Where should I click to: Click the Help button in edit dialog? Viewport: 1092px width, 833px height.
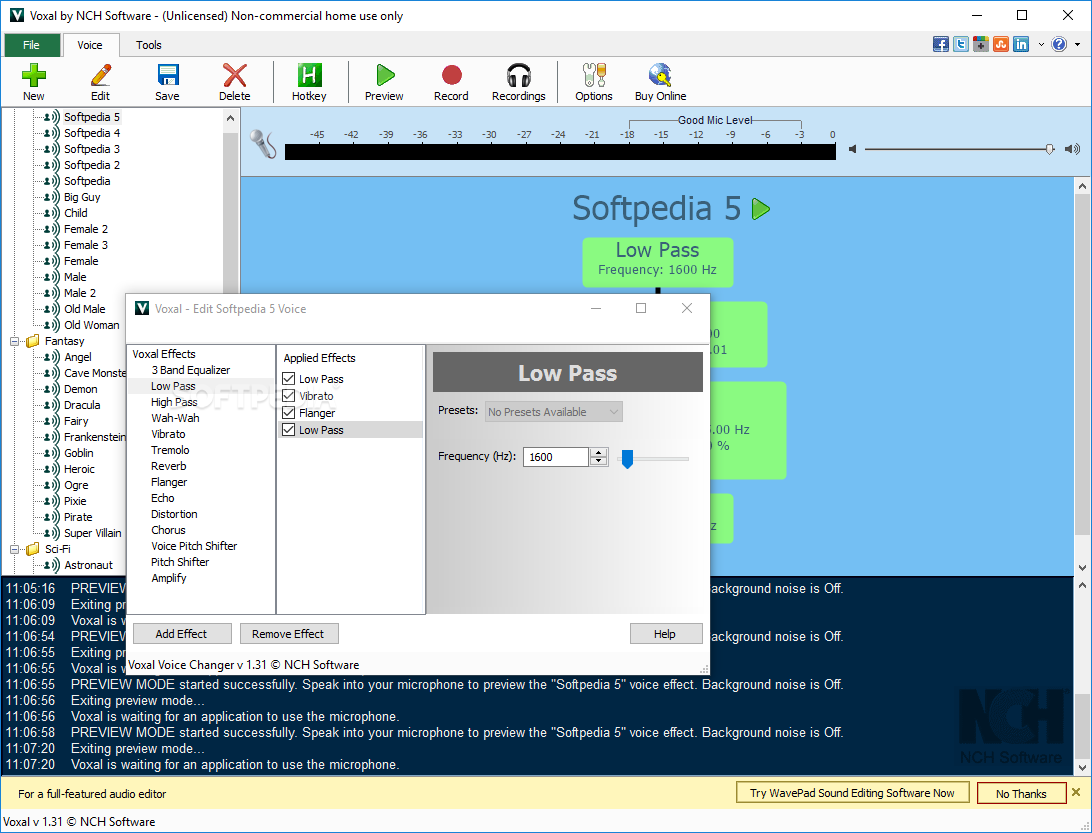click(664, 634)
